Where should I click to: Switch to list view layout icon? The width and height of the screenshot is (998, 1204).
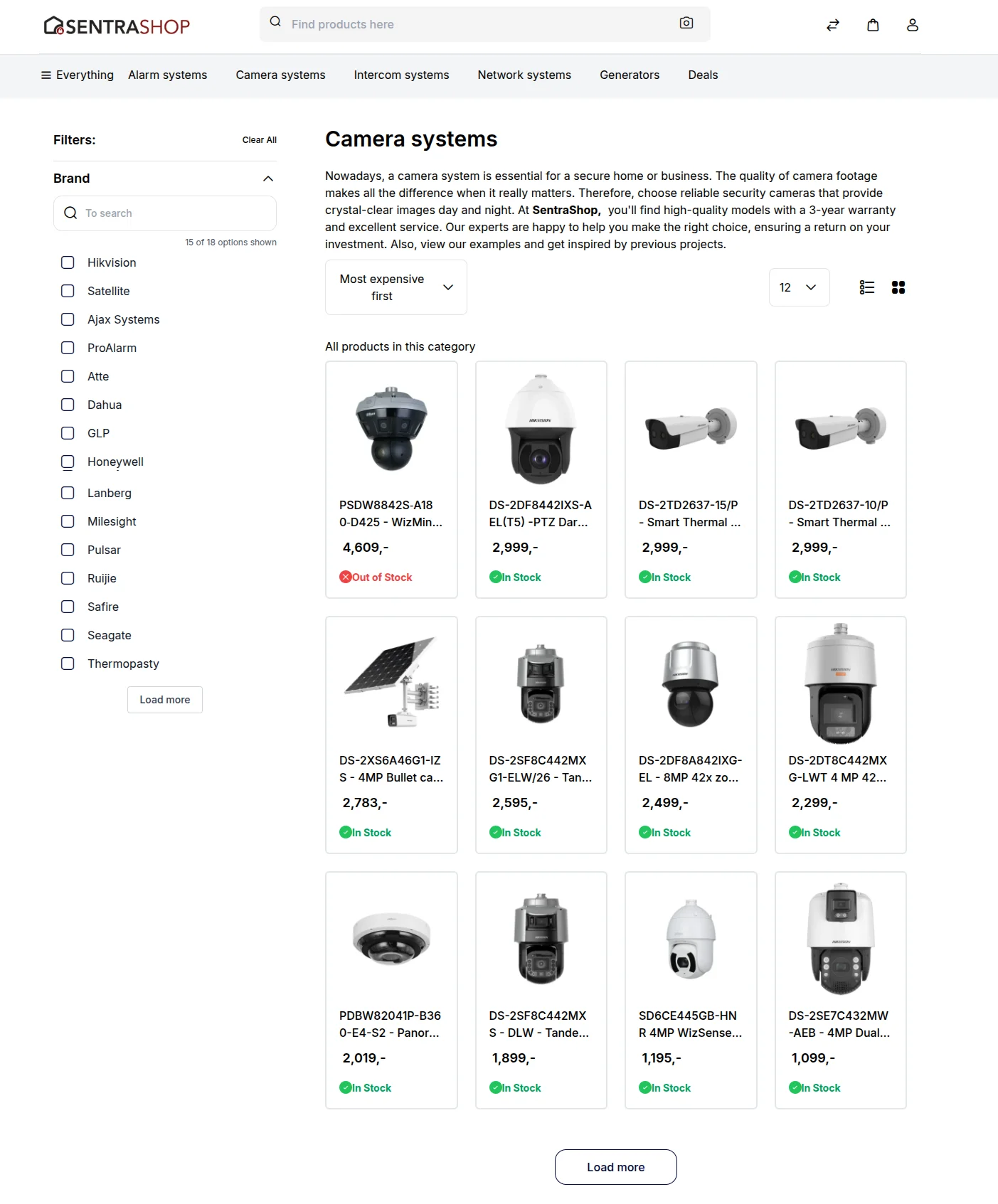[867, 287]
